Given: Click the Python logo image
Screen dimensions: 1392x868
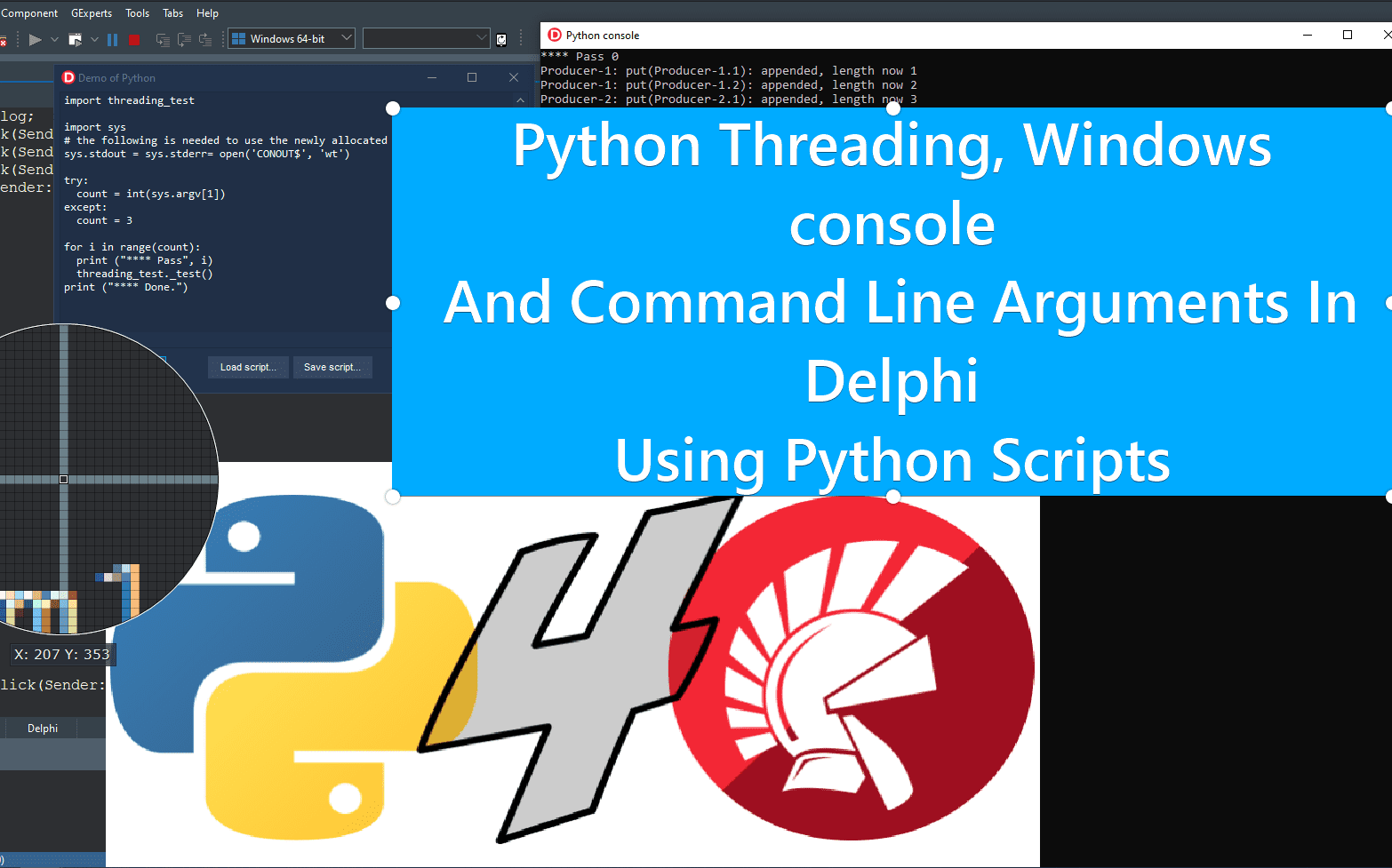Looking at the screenshot, I should 293,668.
